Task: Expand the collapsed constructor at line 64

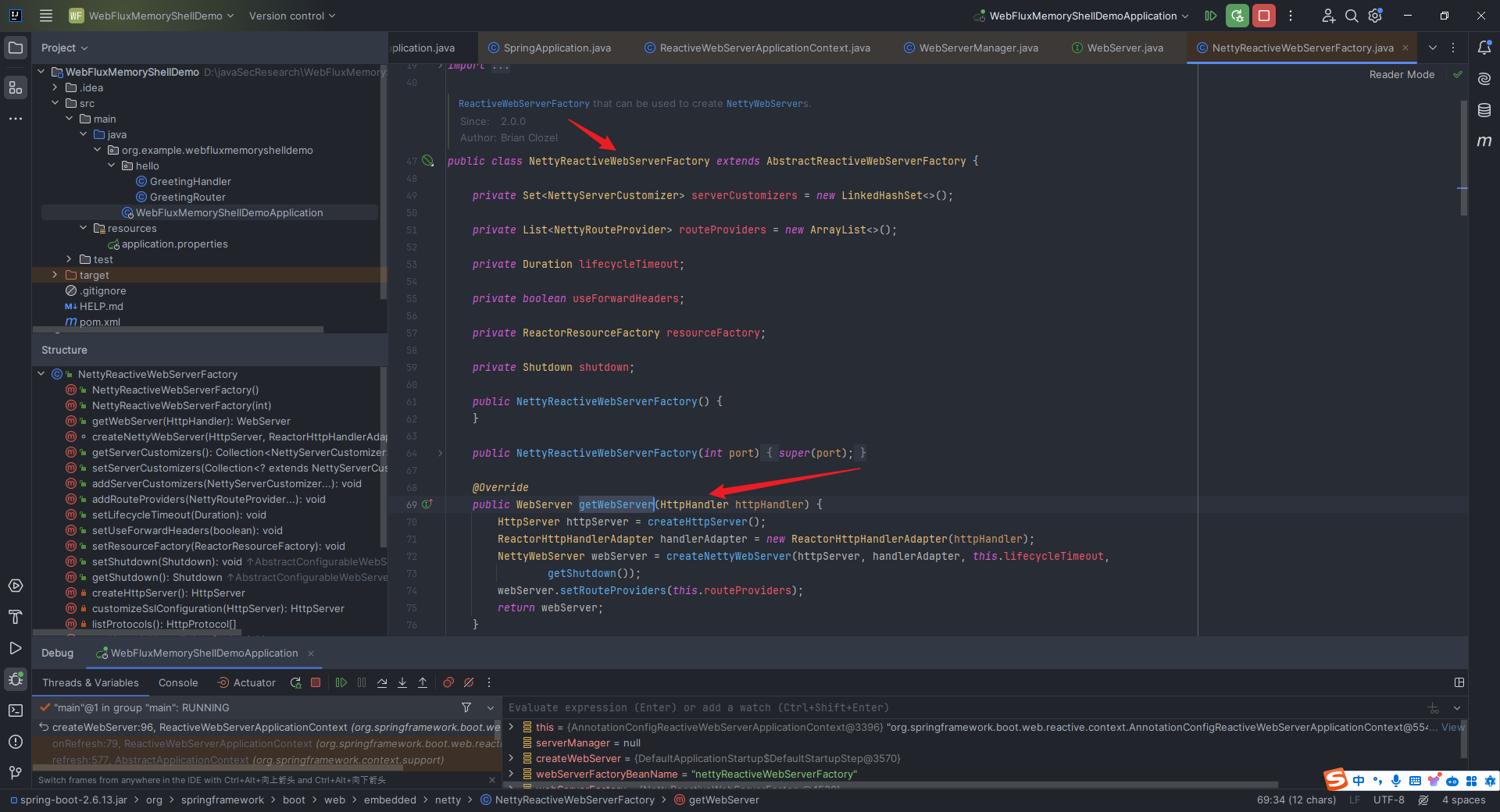Action: [440, 453]
